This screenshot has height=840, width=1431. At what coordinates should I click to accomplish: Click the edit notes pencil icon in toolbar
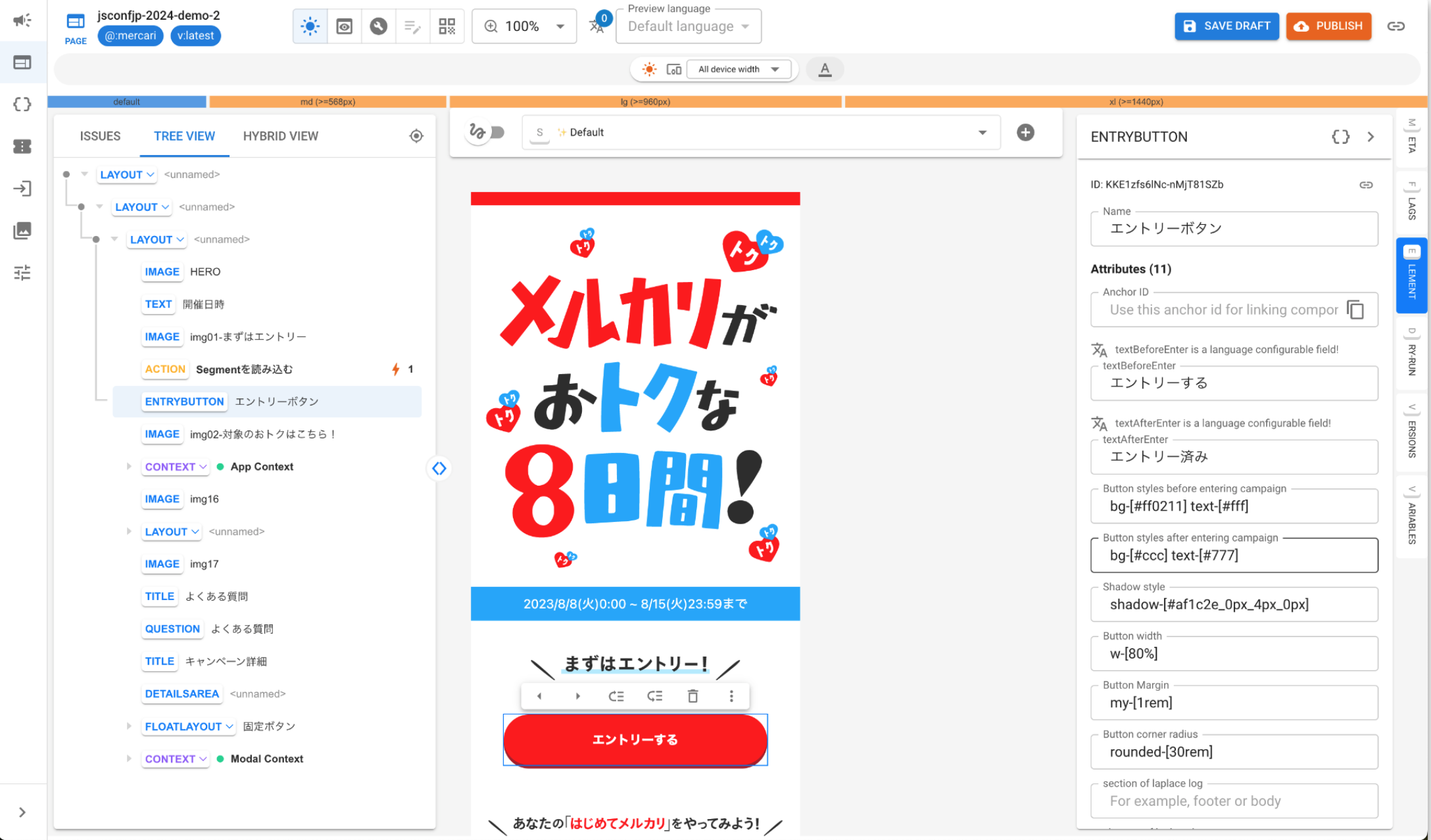[412, 26]
